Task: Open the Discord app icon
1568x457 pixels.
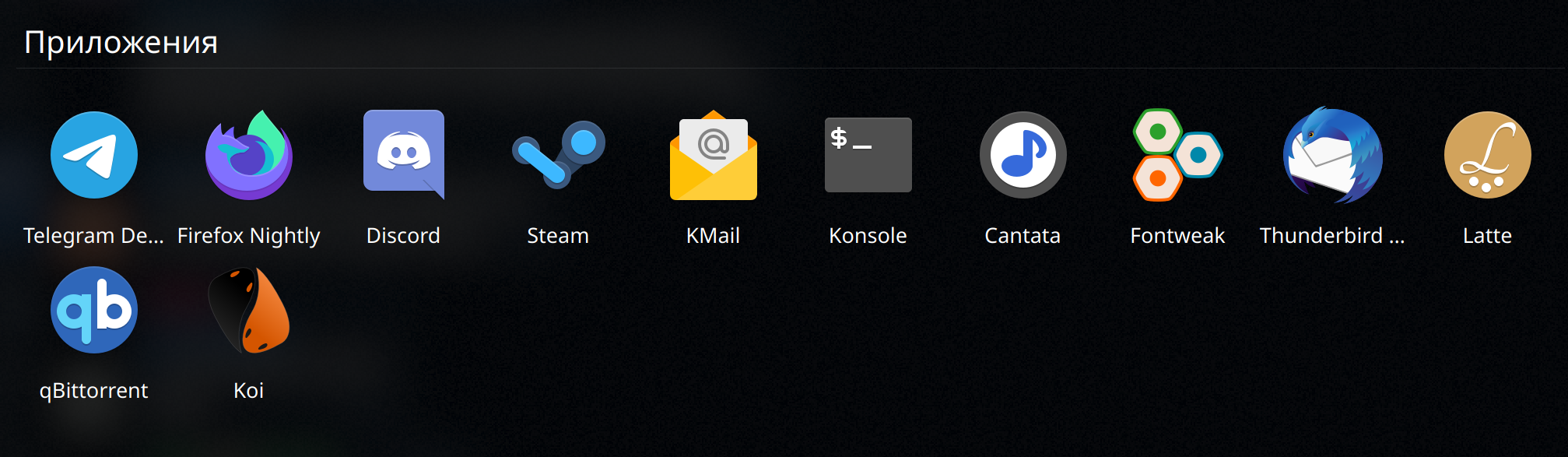Action: (404, 155)
